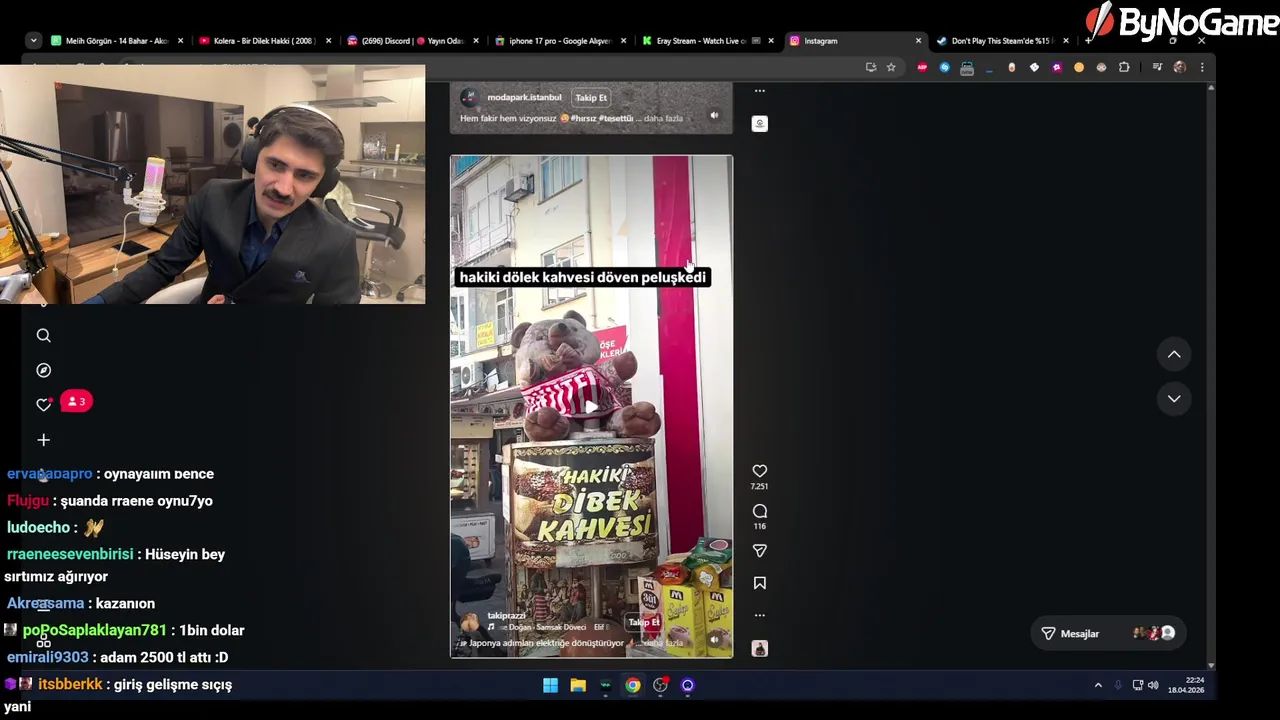Go to the previous reel with up chevron
The height and width of the screenshot is (720, 1280).
(x=1174, y=354)
